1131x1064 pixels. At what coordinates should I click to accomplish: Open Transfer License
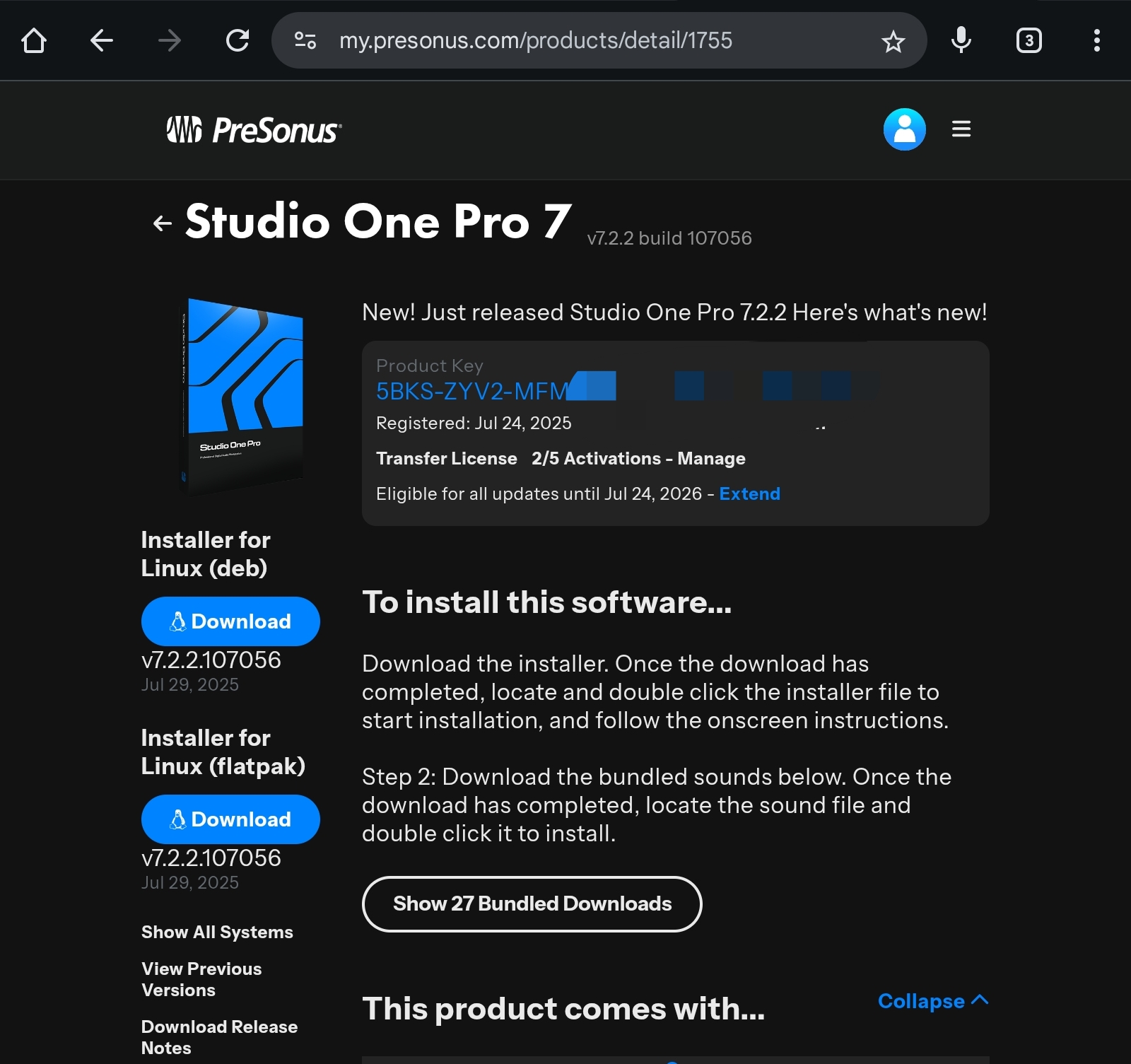tap(447, 459)
